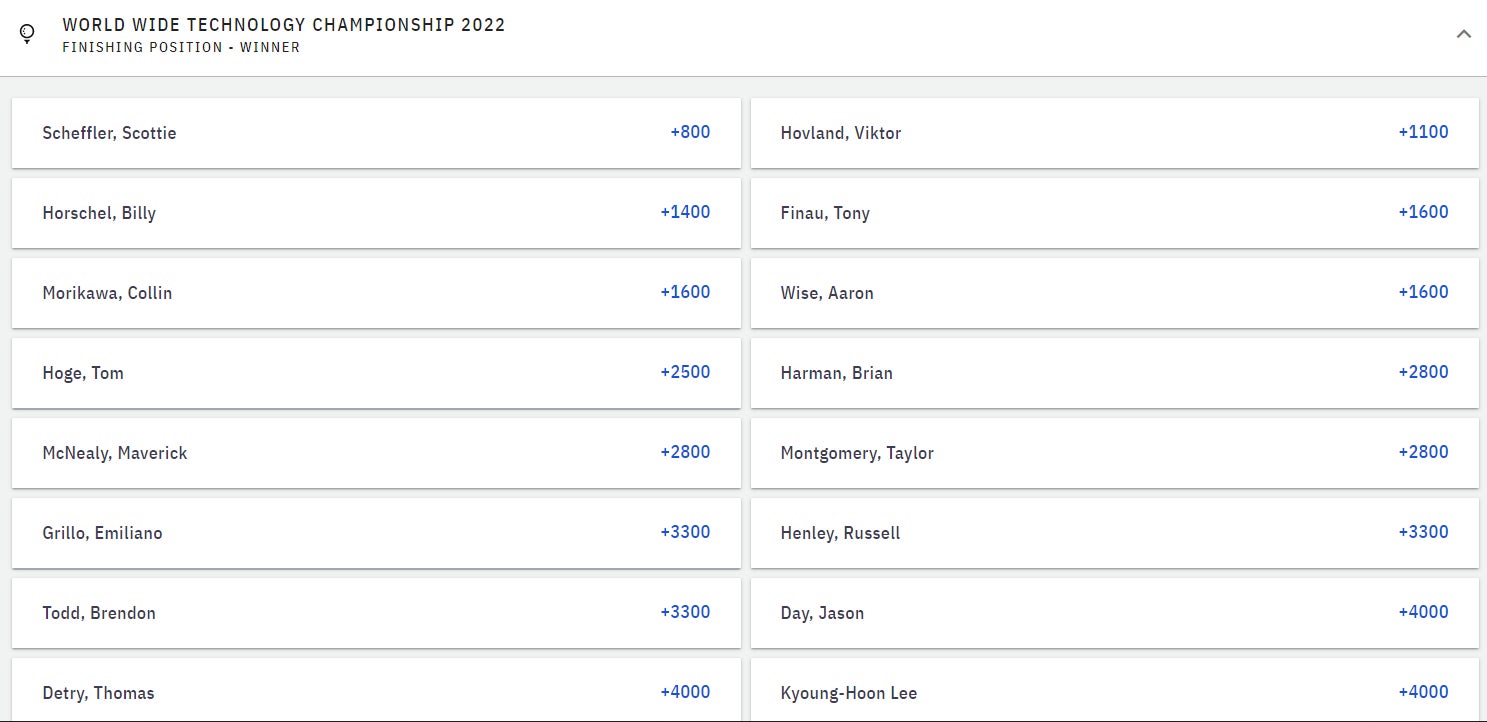
Task: Bet on Grillo, Emiliano at +3300
Action: click(376, 533)
